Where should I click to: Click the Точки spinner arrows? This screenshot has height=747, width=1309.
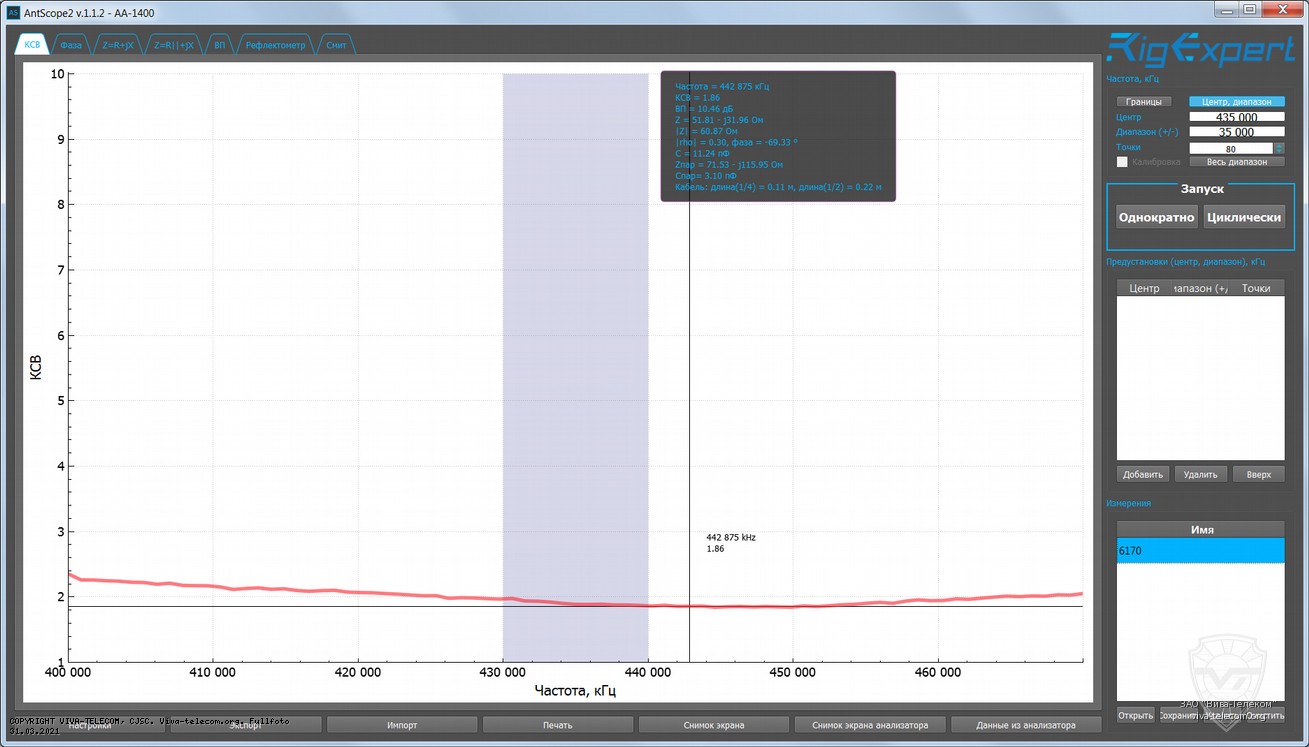1279,148
